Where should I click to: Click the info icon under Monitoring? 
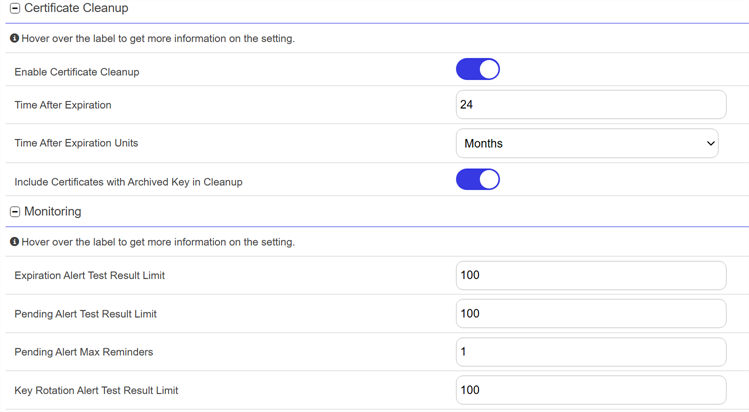[14, 242]
